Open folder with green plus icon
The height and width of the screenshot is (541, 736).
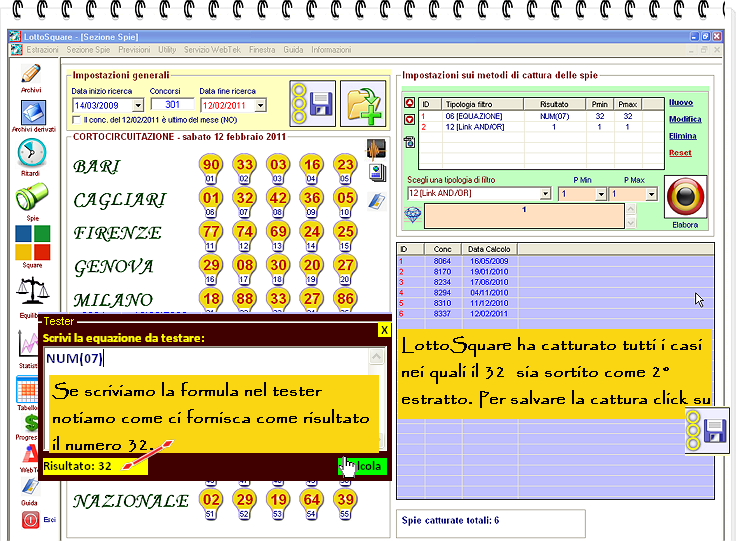tap(363, 103)
